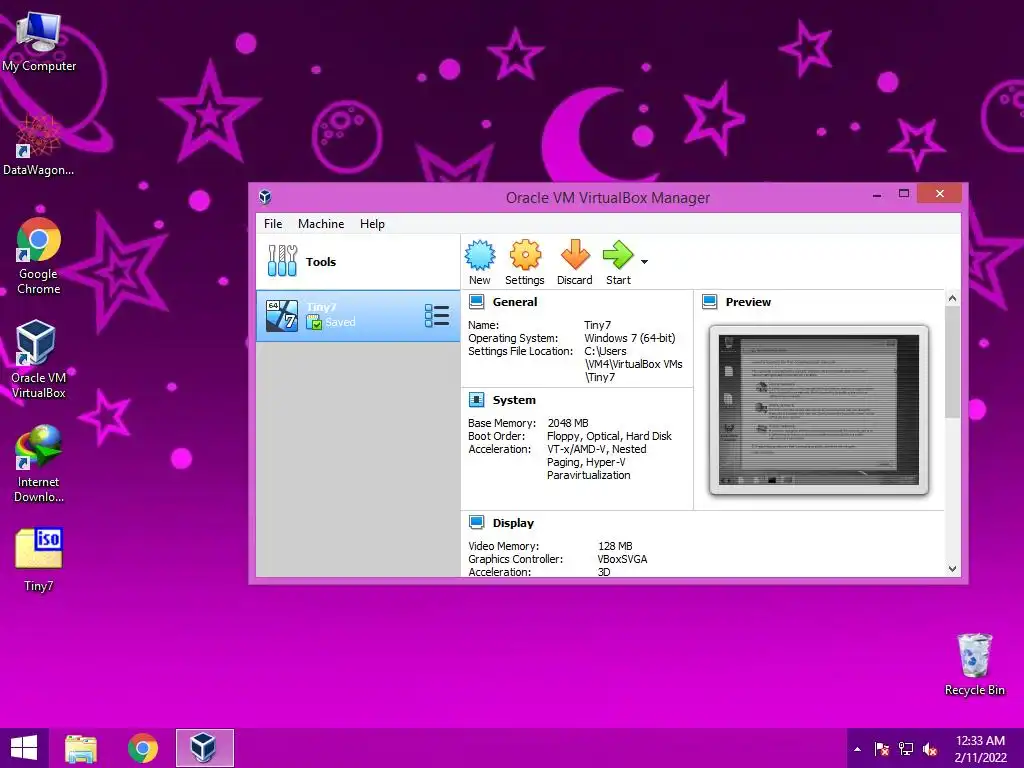Select the DataWagon desktop shortcut

click(39, 145)
